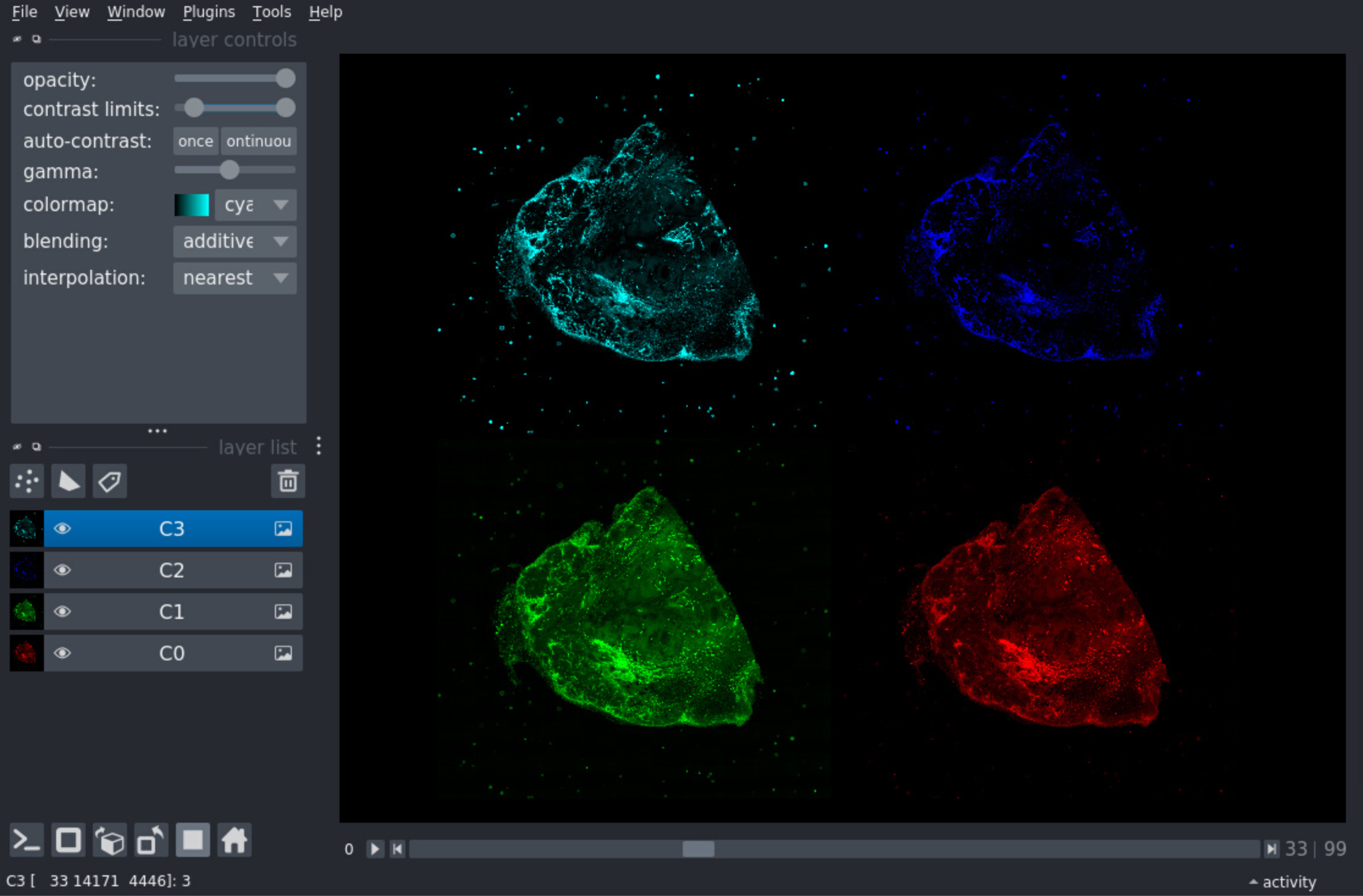Open the console terminal button
The width and height of the screenshot is (1363, 896).
pyautogui.click(x=26, y=840)
